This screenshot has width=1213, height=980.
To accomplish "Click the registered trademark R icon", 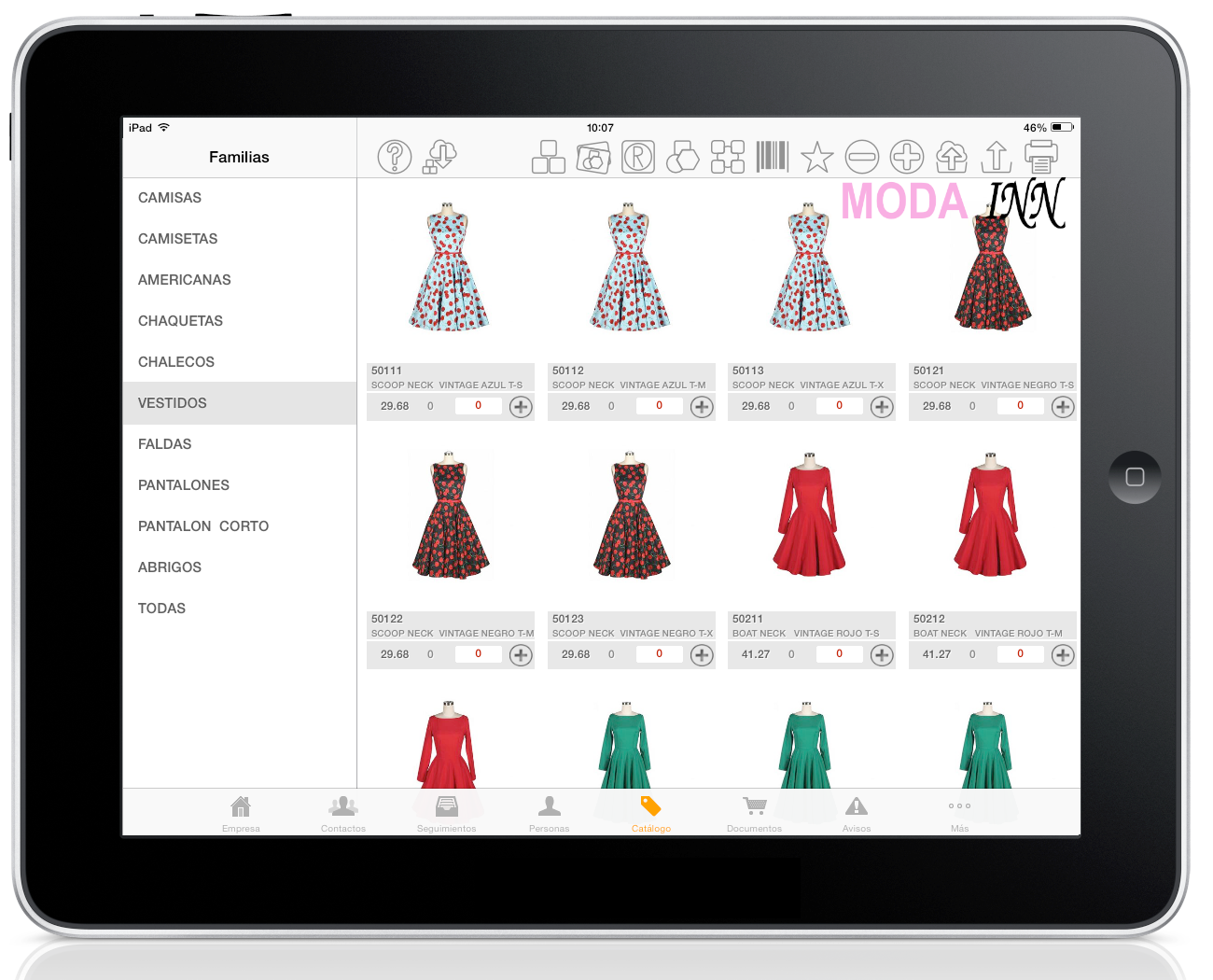I will pyautogui.click(x=638, y=157).
